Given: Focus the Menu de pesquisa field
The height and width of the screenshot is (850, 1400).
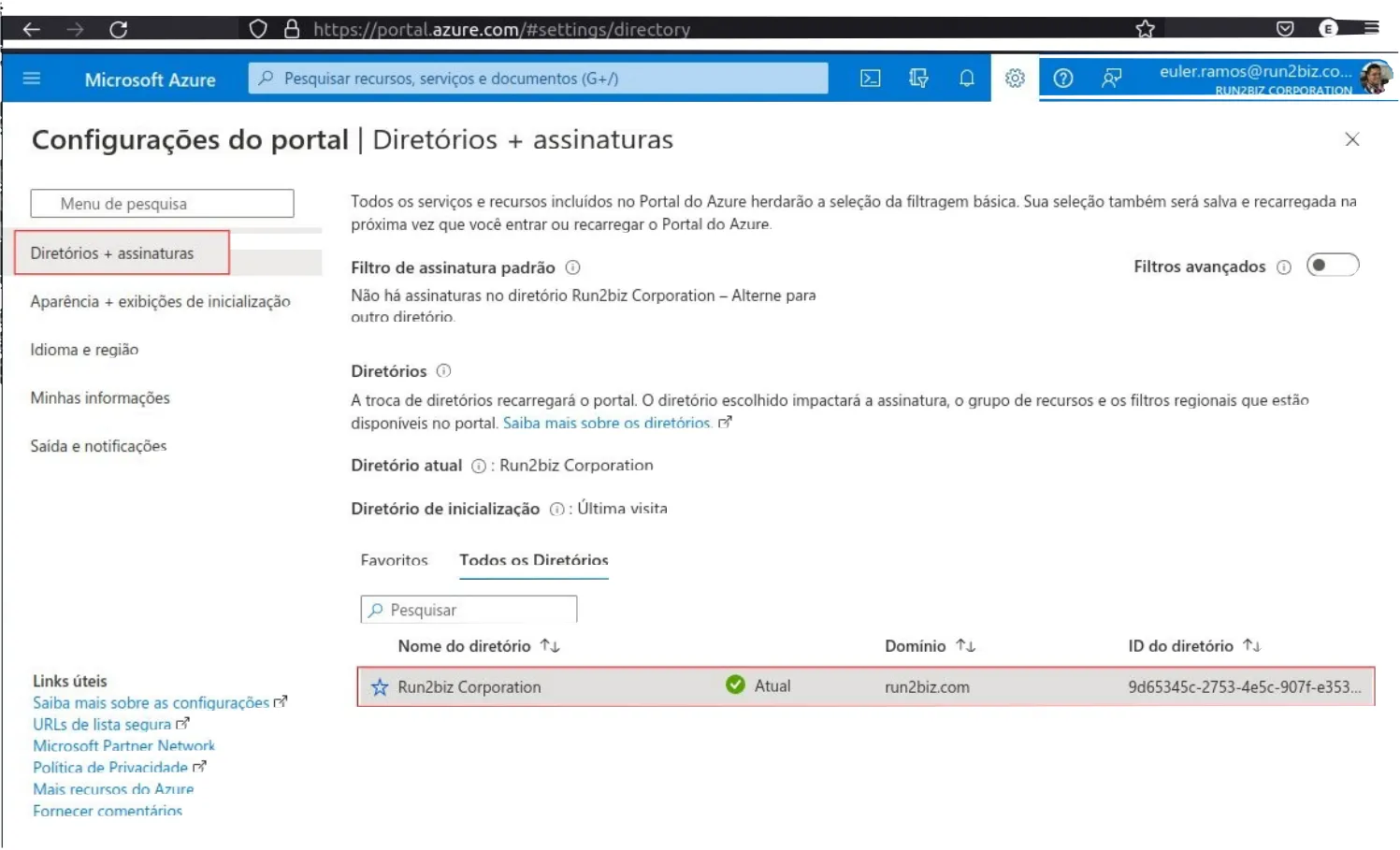Looking at the screenshot, I should 162,203.
